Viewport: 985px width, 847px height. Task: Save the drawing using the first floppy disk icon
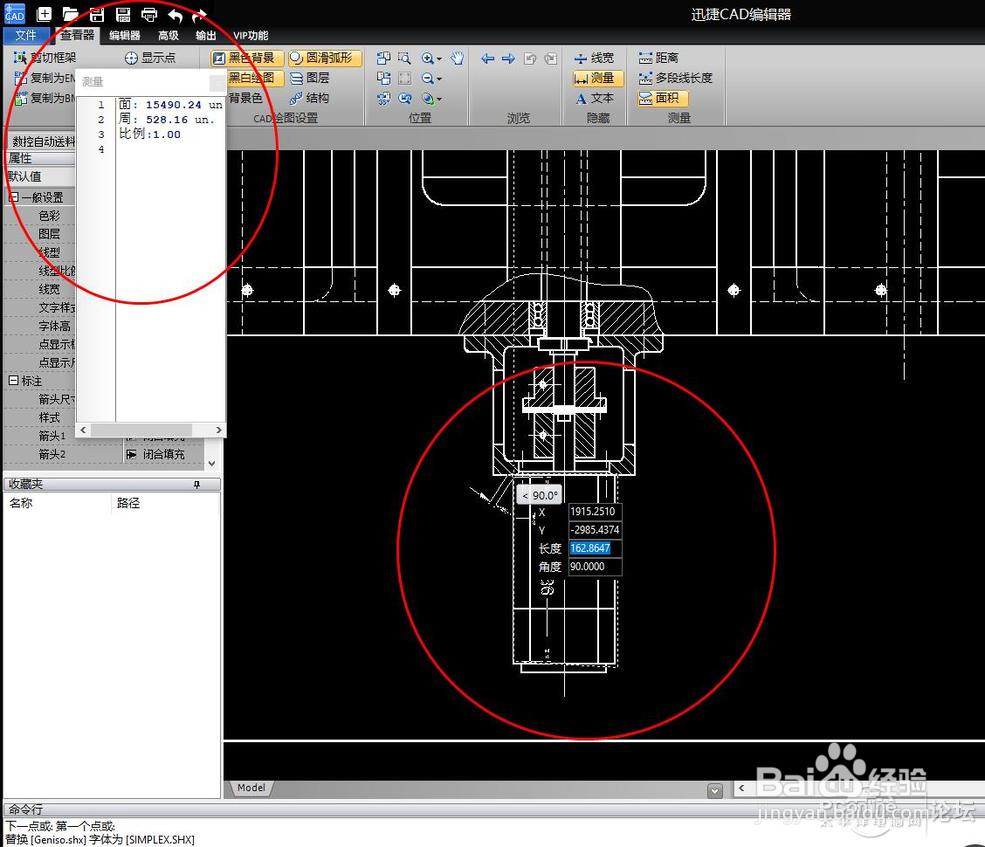97,14
